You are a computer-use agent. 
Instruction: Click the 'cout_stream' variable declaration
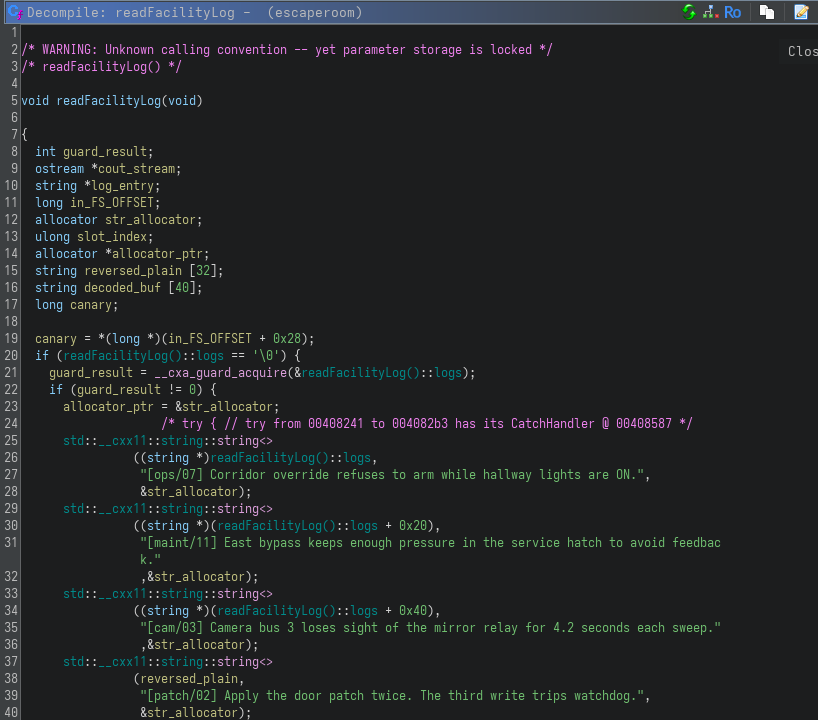(x=137, y=169)
